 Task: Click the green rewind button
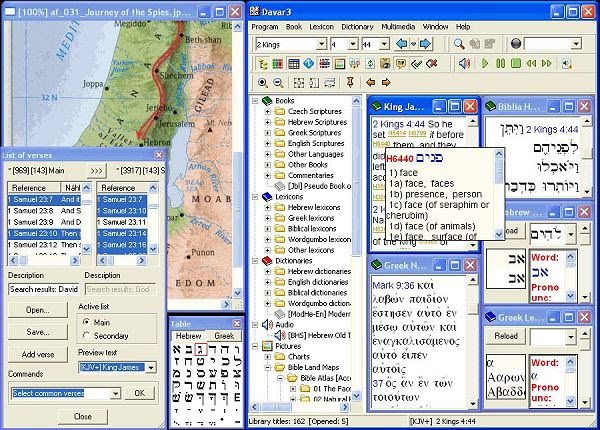[x=531, y=63]
